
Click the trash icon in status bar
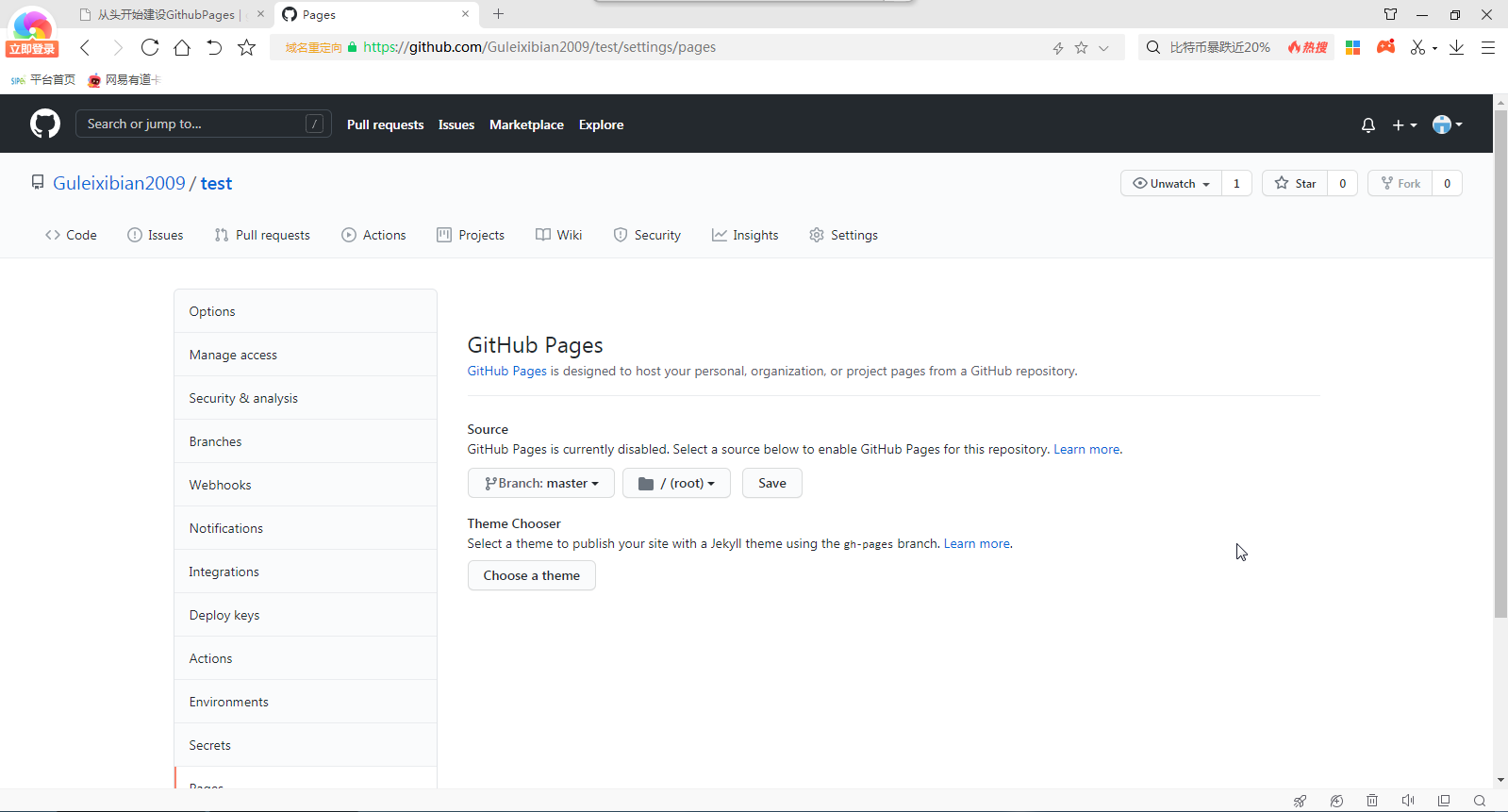coord(1372,801)
